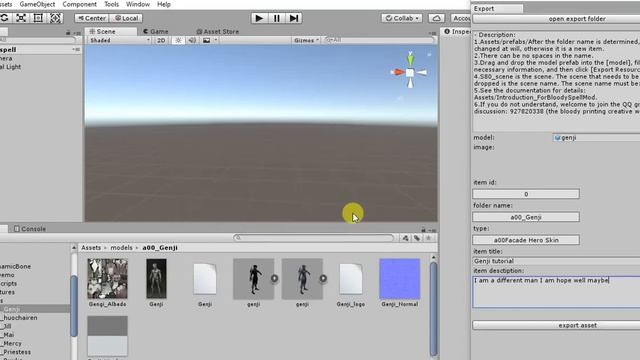Toggle scene audio speaker icon
Image resolution: width=640 pixels, height=360 pixels.
(x=192, y=40)
